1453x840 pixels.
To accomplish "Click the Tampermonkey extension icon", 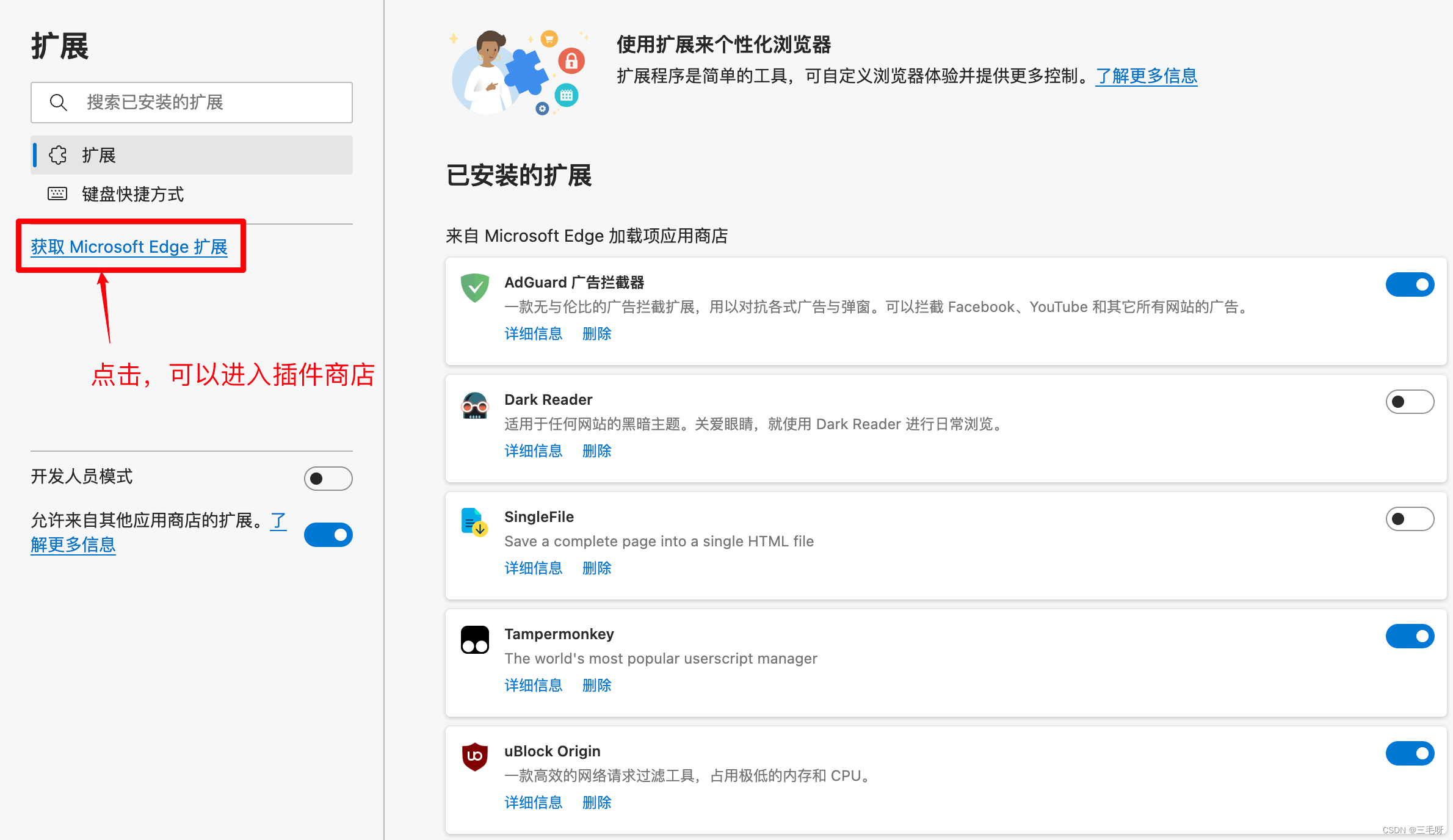I will click(x=474, y=639).
